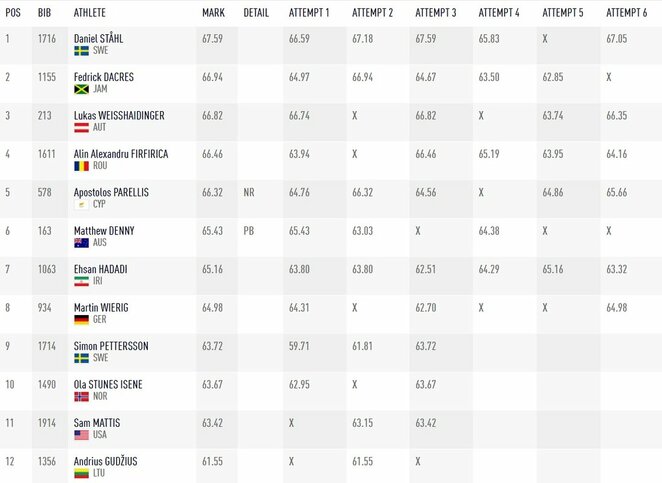The width and height of the screenshot is (662, 483).
Task: Click the Iranian flag under Ehsan Hadadi
Action: pos(81,281)
